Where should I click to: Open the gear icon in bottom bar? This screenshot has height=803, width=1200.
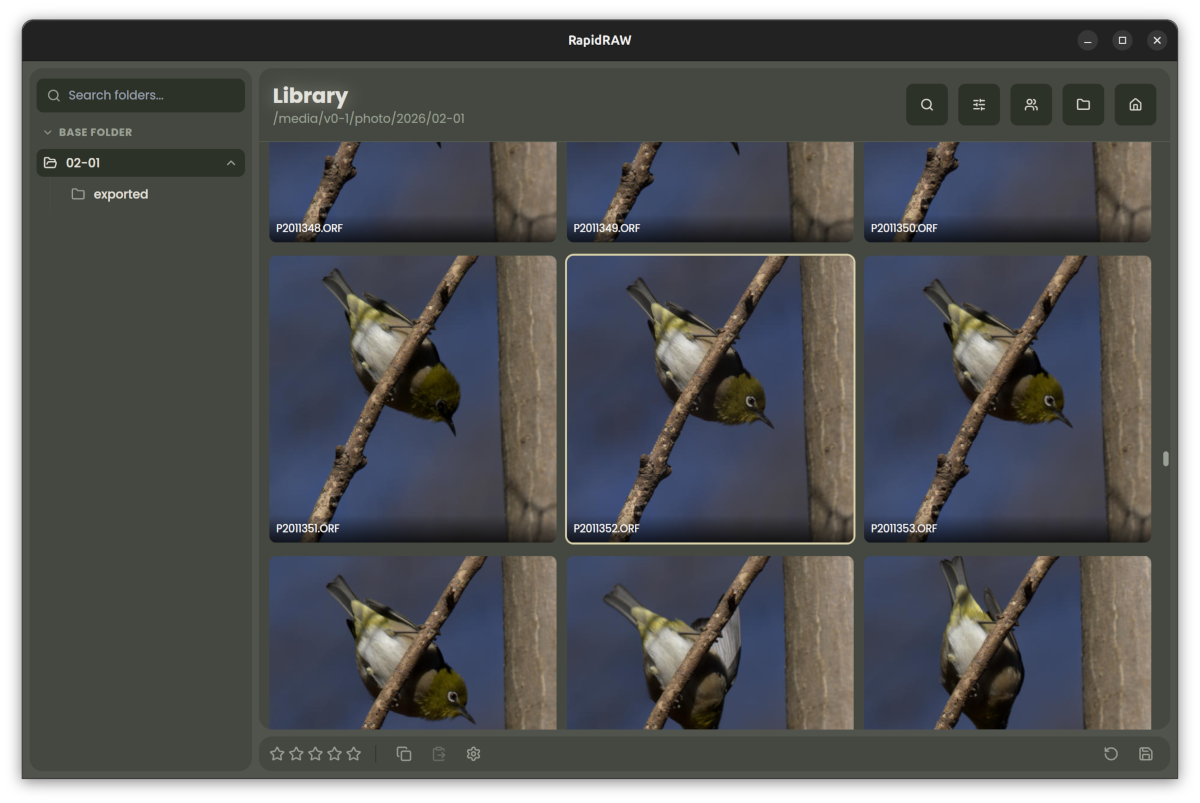(x=474, y=754)
